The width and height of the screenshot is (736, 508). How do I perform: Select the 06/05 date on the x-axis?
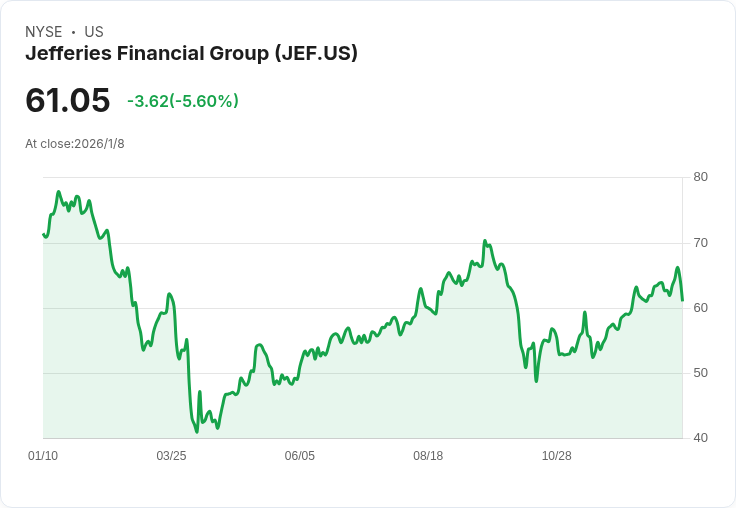point(300,456)
